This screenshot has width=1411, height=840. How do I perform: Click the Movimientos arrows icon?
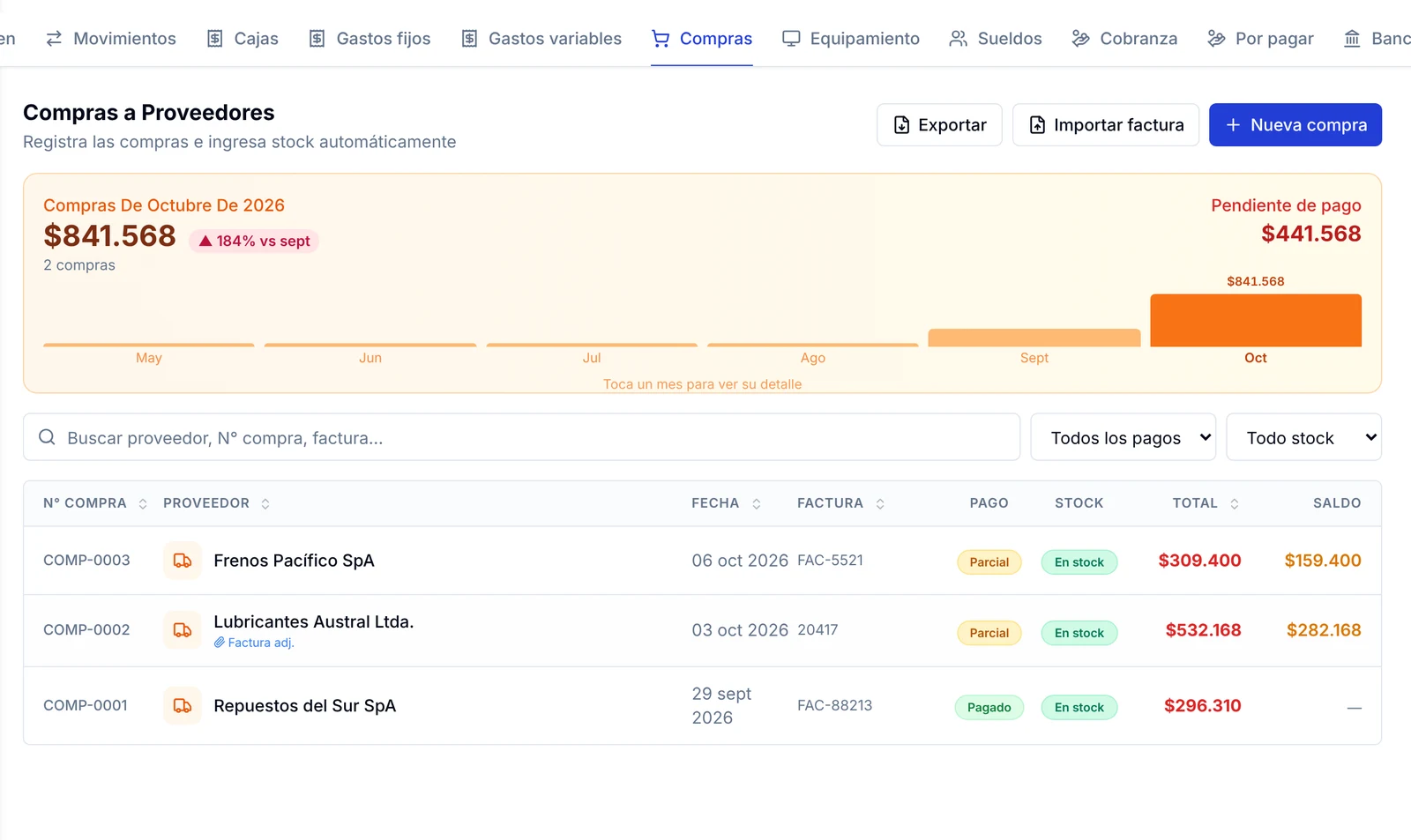54,39
